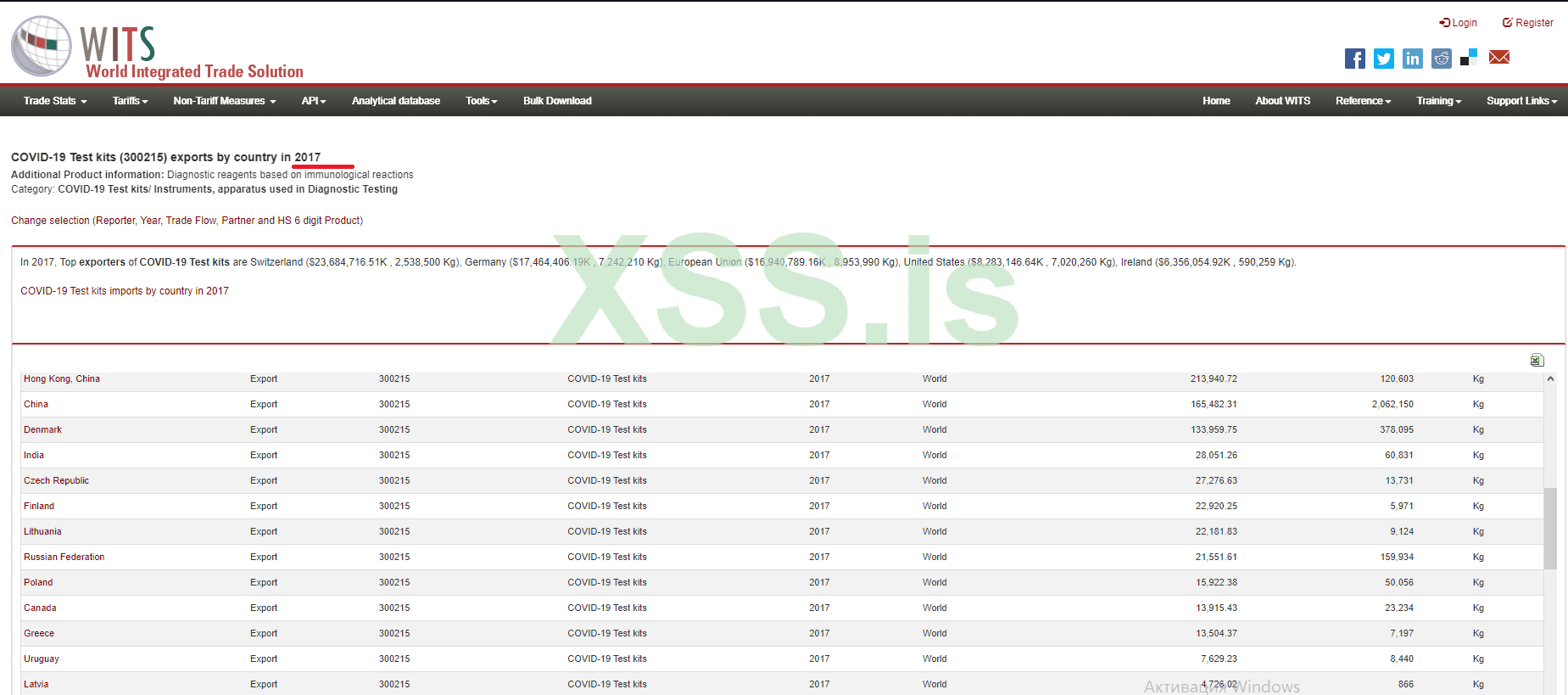Click Change selection link
1568x695 pixels.
187,221
